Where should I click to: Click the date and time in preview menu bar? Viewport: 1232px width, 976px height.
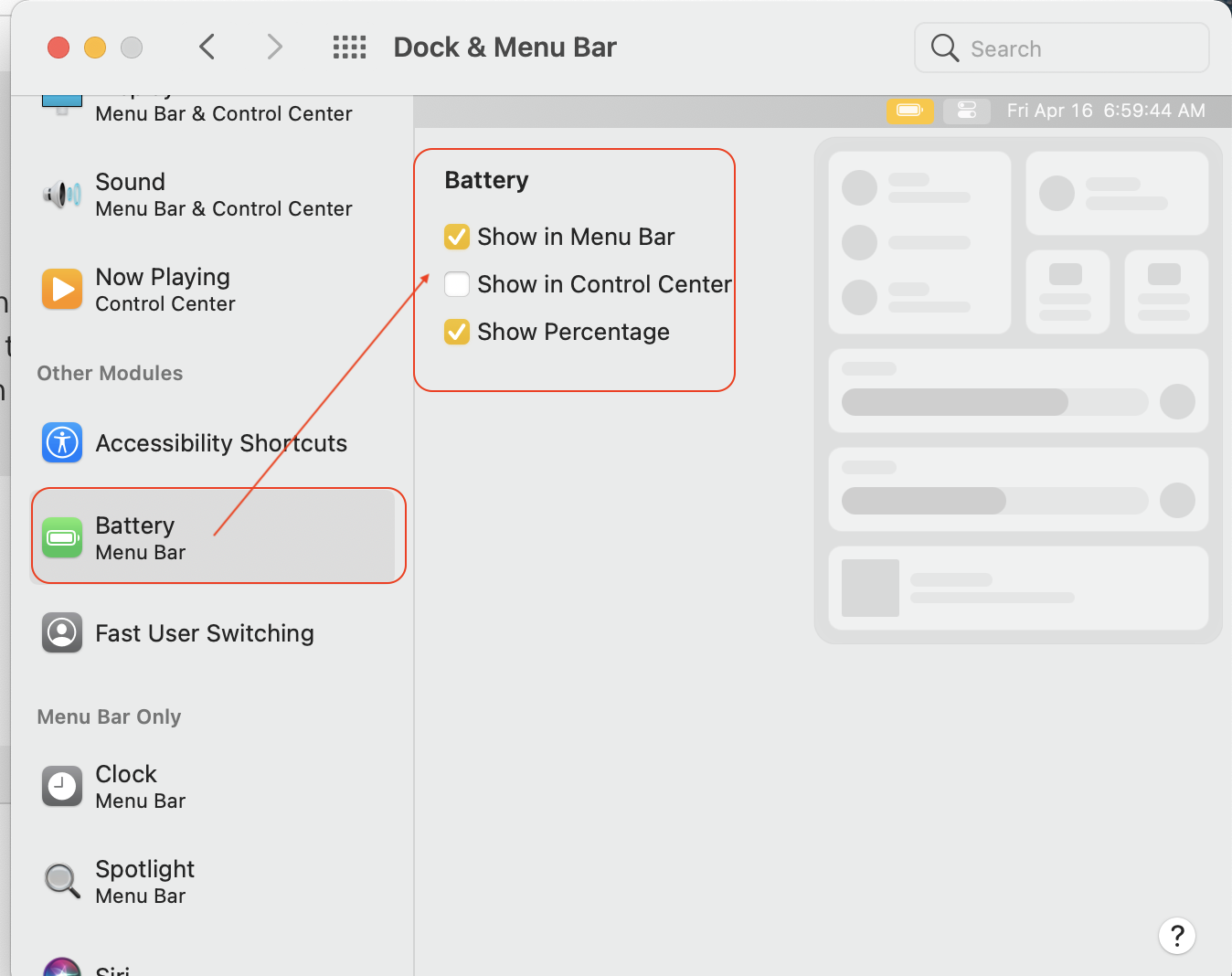[x=1106, y=111]
